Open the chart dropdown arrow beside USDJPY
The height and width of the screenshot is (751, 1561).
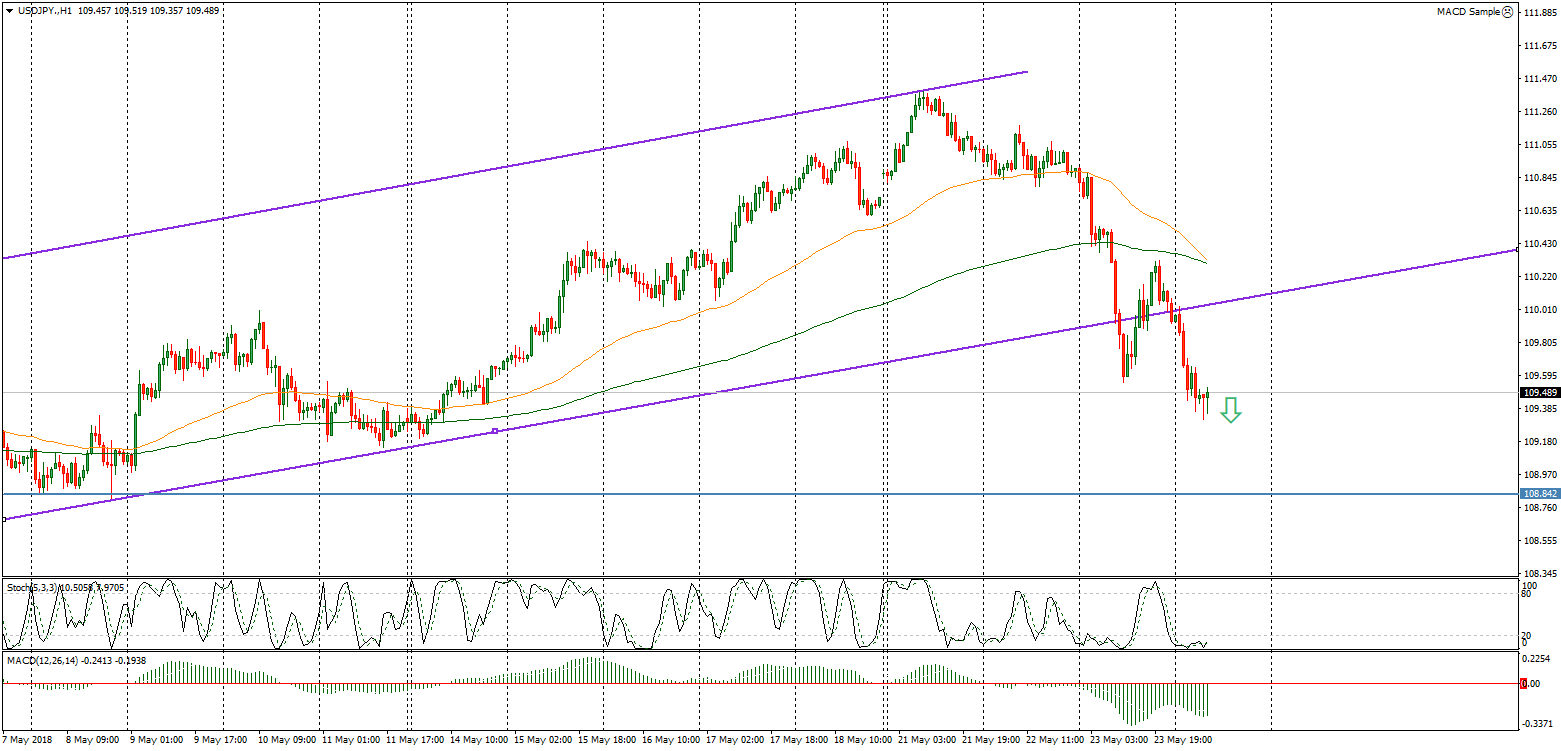point(9,10)
